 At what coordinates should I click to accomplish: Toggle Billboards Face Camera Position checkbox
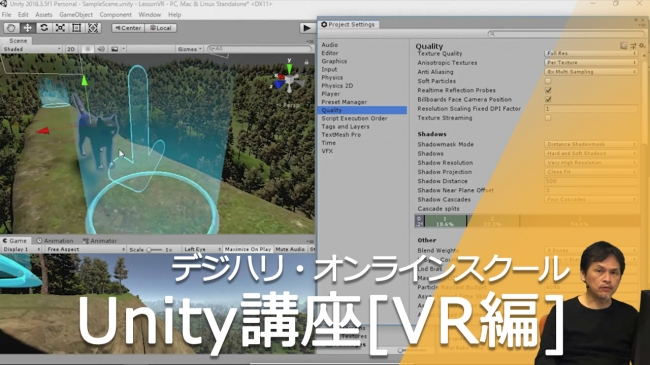(548, 99)
